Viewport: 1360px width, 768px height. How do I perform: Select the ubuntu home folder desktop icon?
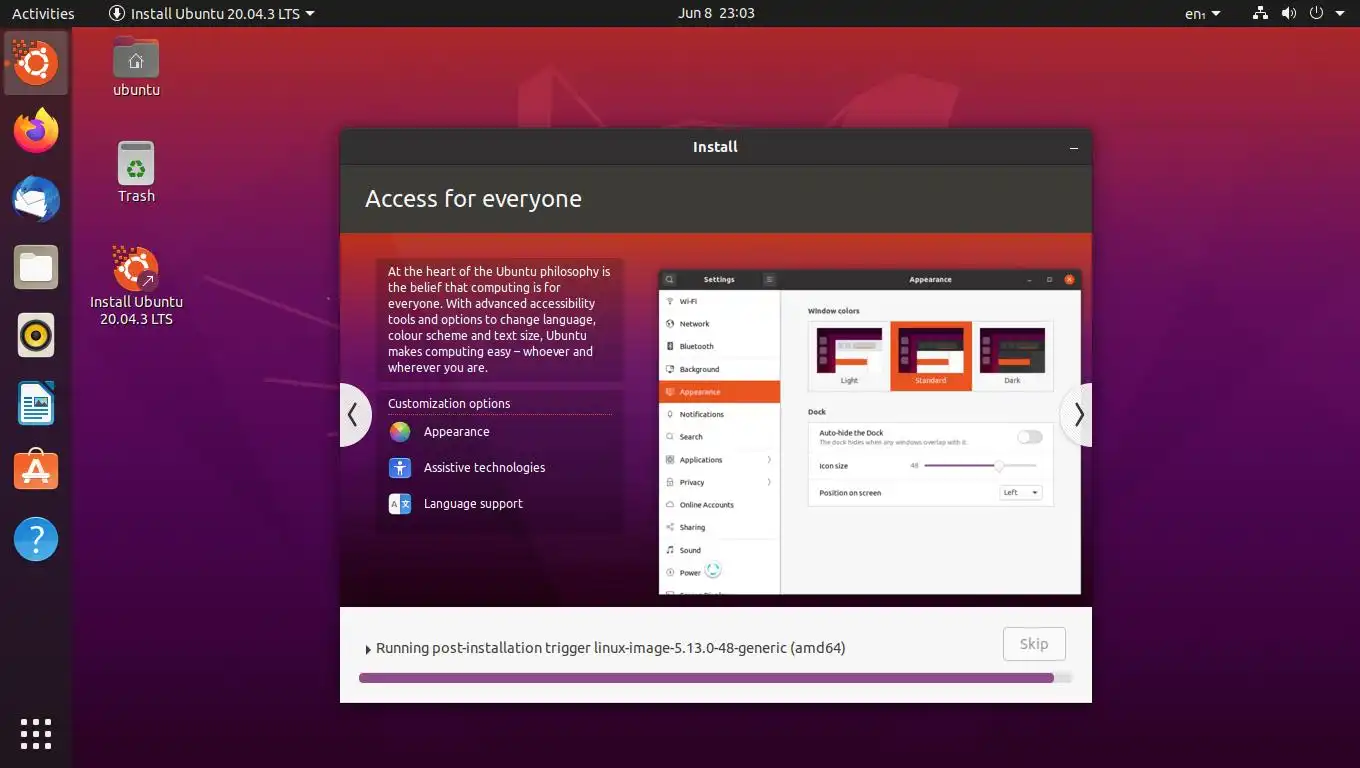coord(136,67)
